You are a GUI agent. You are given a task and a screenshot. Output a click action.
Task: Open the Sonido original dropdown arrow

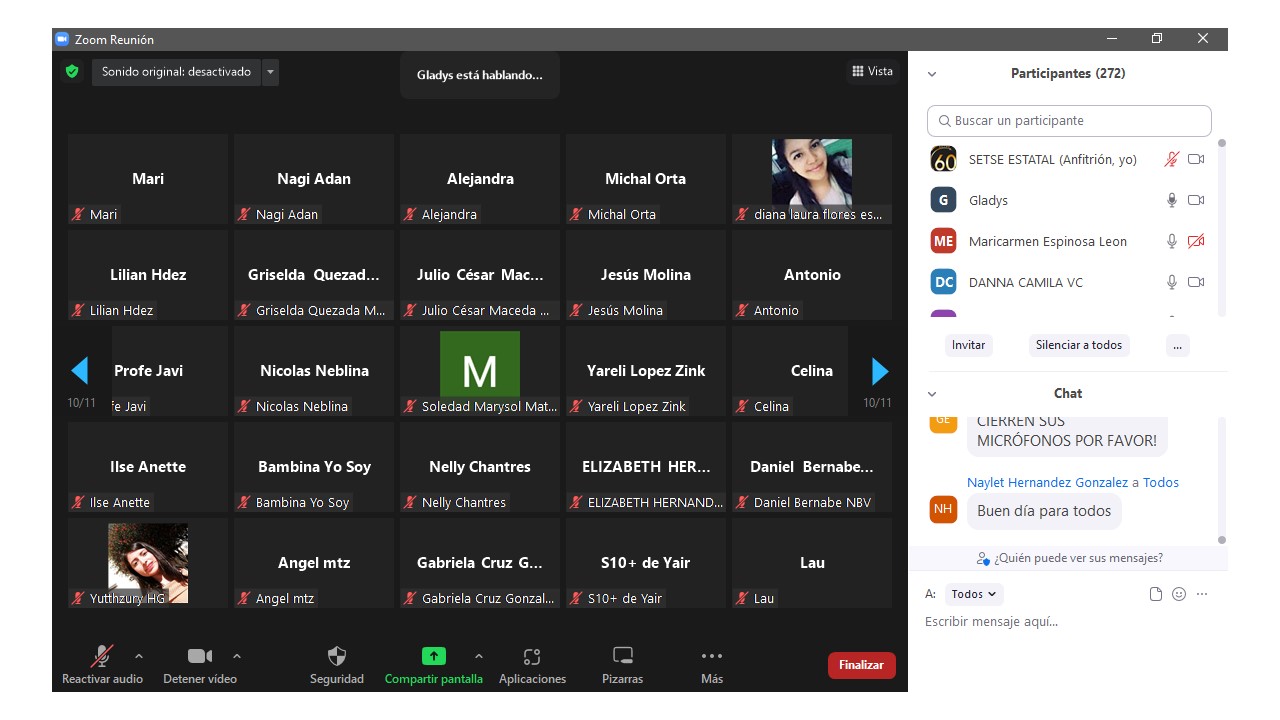point(270,72)
